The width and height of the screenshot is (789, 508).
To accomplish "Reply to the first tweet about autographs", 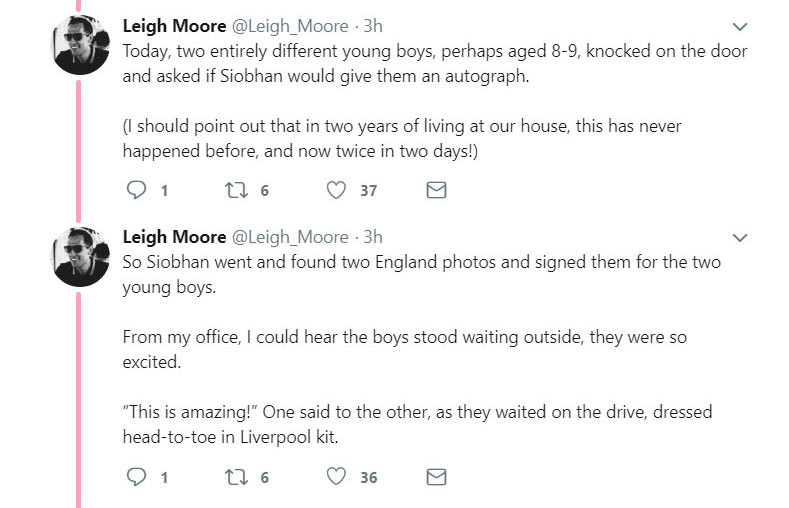I will pyautogui.click(x=138, y=190).
